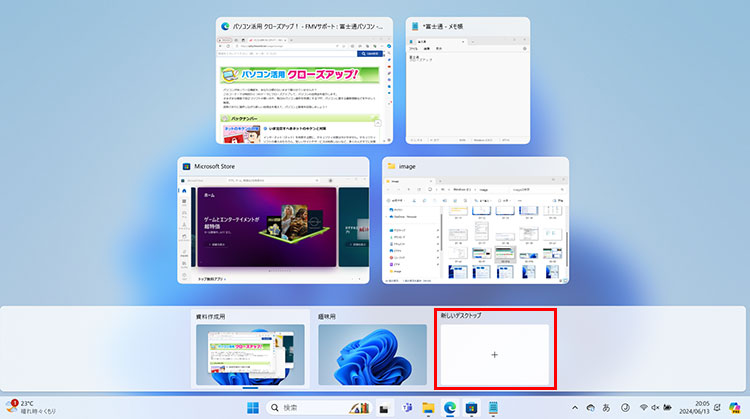This screenshot has width=750, height=419.
Task: Click the Store icon in Microsoft Store title
Action: click(x=187, y=166)
